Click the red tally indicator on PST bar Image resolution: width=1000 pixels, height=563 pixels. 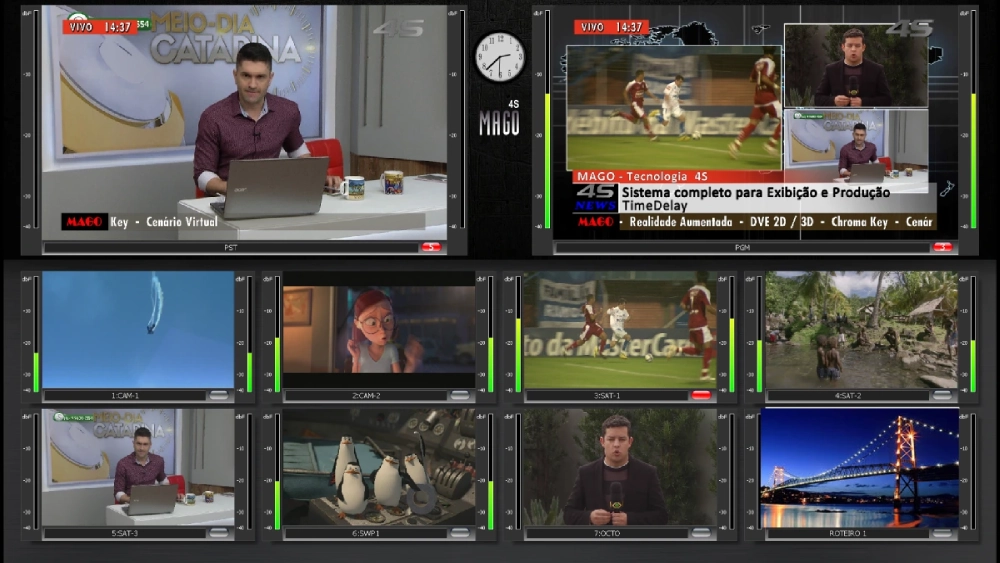[x=431, y=247]
